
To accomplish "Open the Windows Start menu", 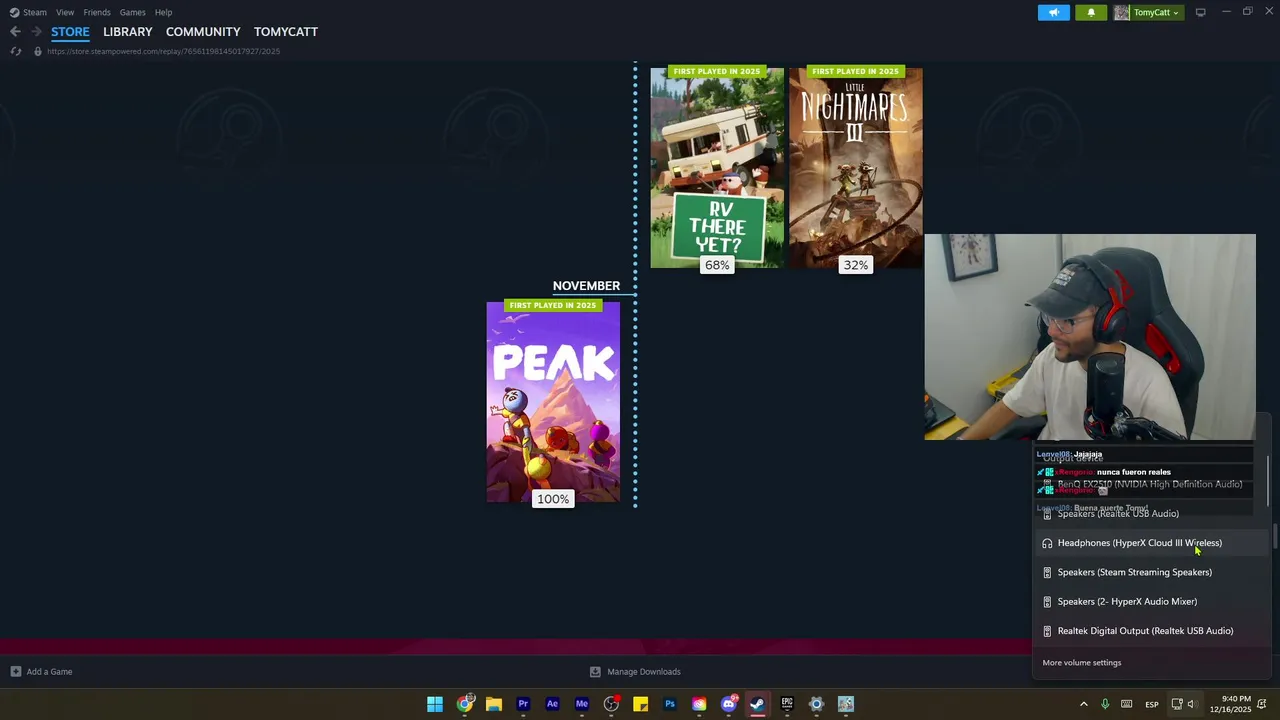I will 435,704.
